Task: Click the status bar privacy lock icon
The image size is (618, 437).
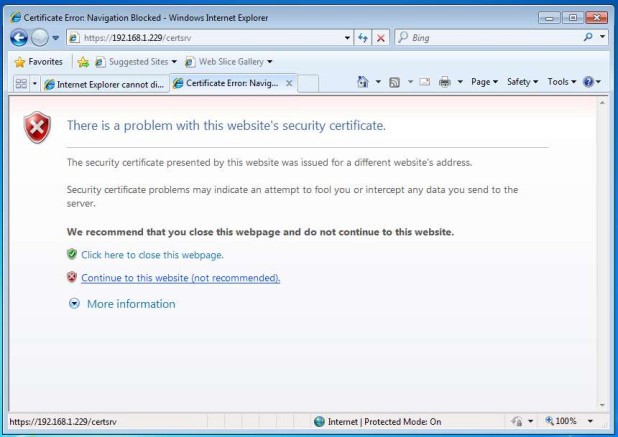Action: tap(517, 421)
